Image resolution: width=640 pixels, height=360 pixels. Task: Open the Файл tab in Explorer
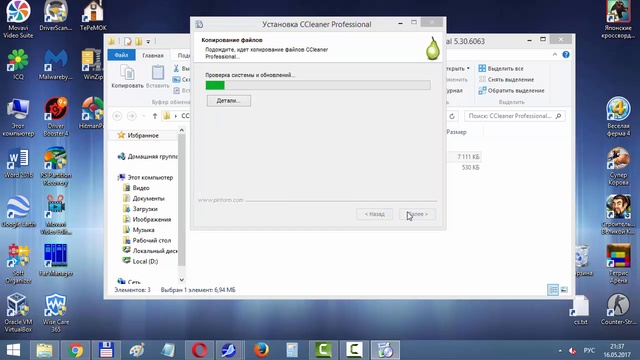pos(121,55)
